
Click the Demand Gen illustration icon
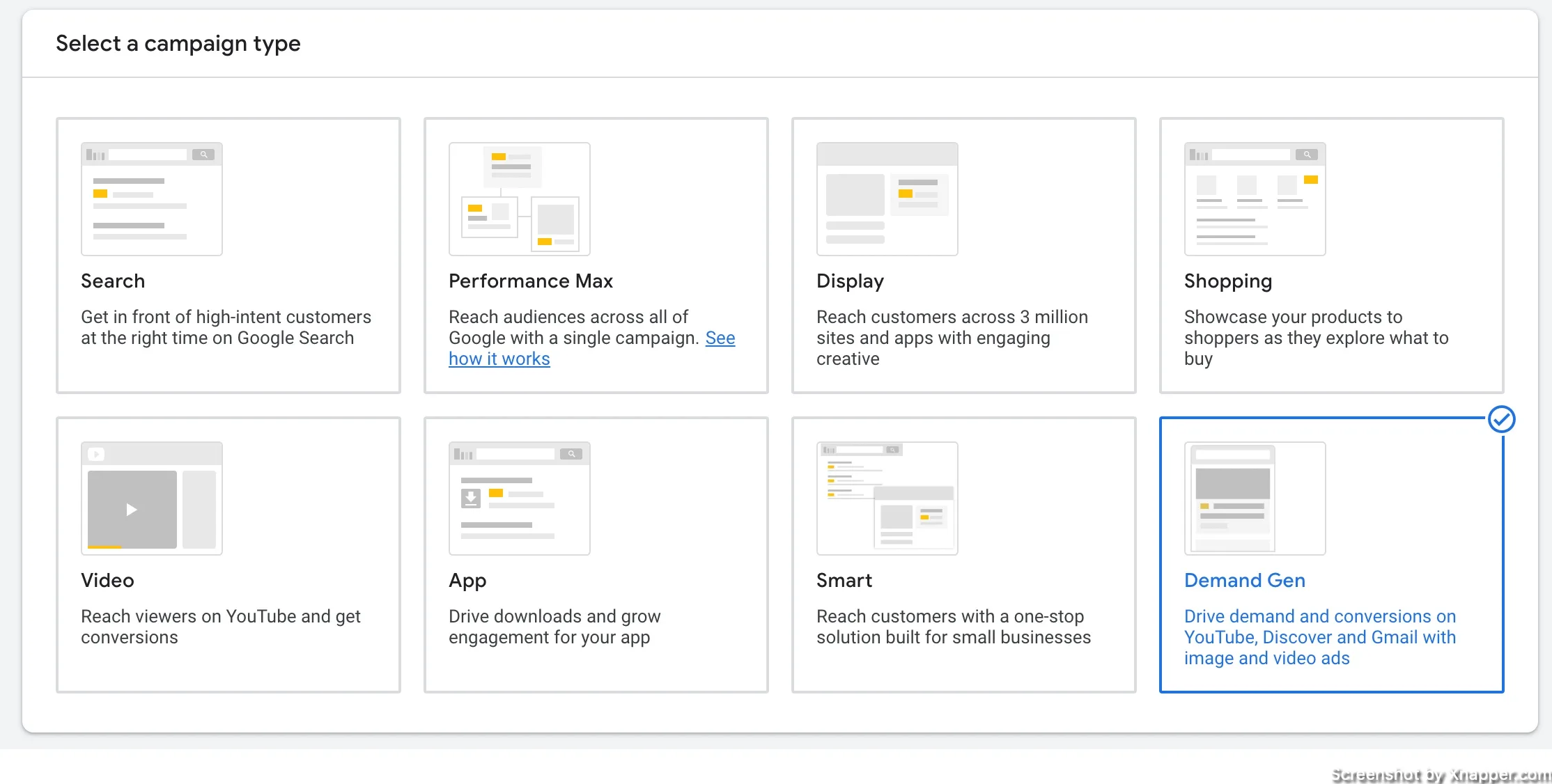click(1255, 499)
